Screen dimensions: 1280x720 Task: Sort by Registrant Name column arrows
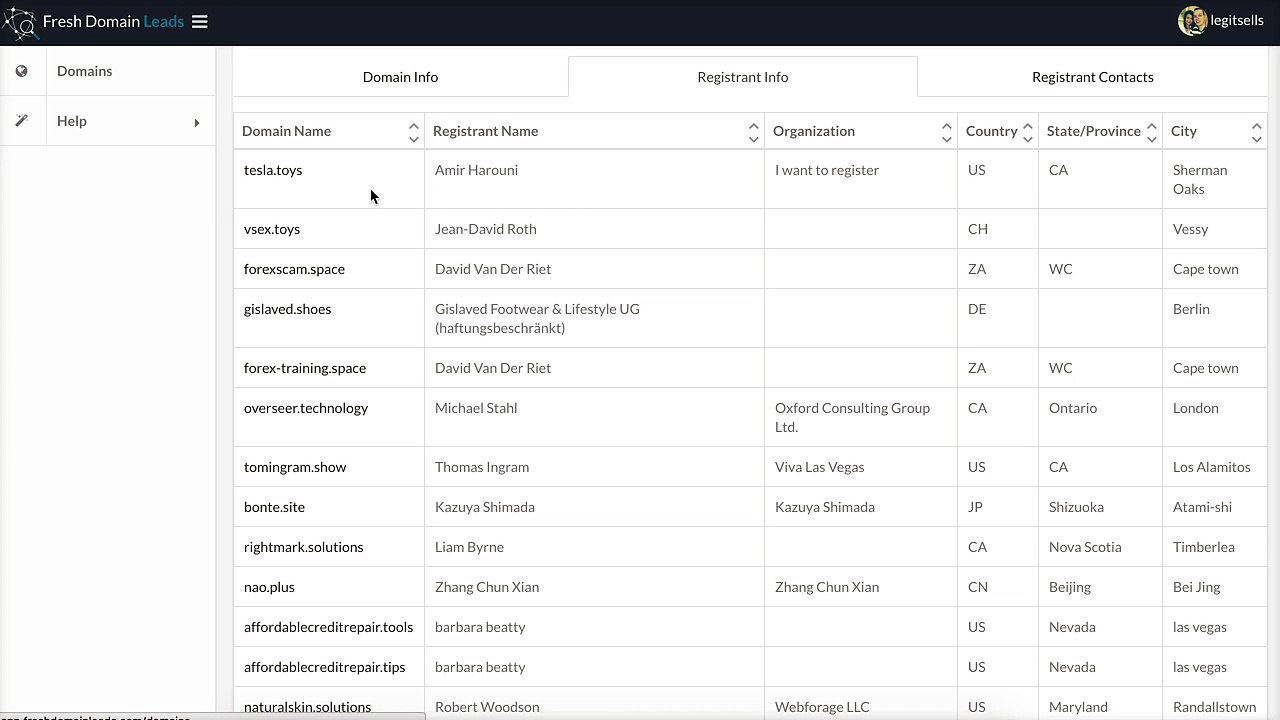[x=753, y=132]
